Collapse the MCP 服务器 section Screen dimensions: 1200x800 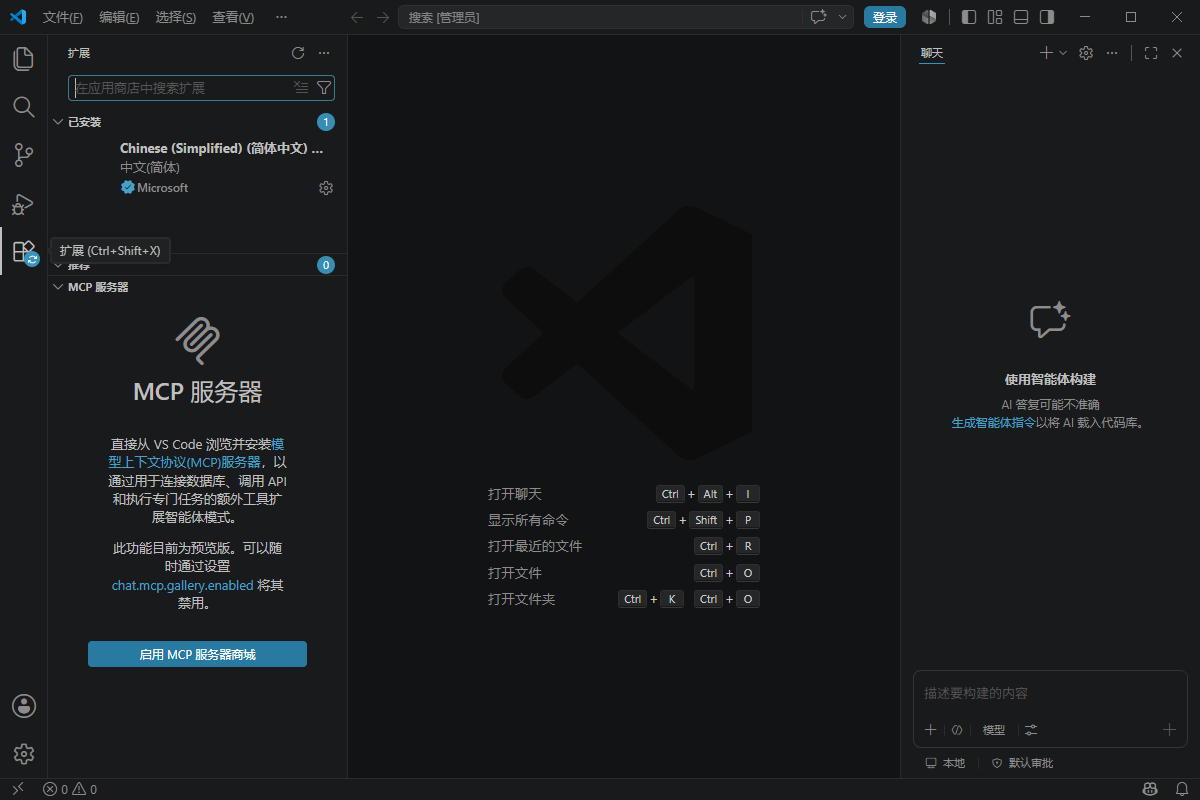click(58, 287)
